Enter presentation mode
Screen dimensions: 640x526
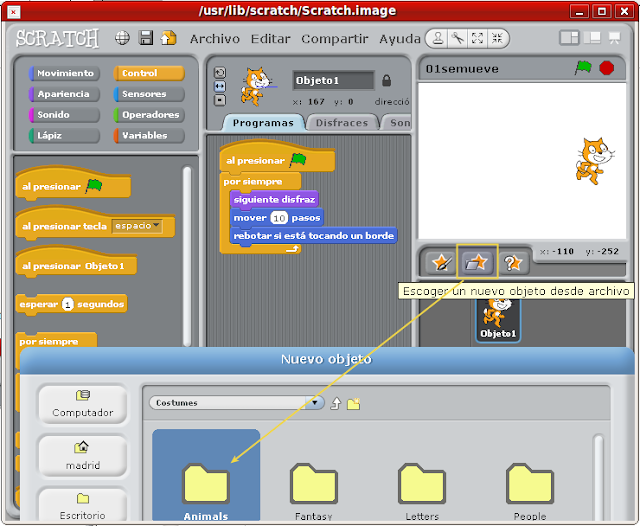pos(615,38)
